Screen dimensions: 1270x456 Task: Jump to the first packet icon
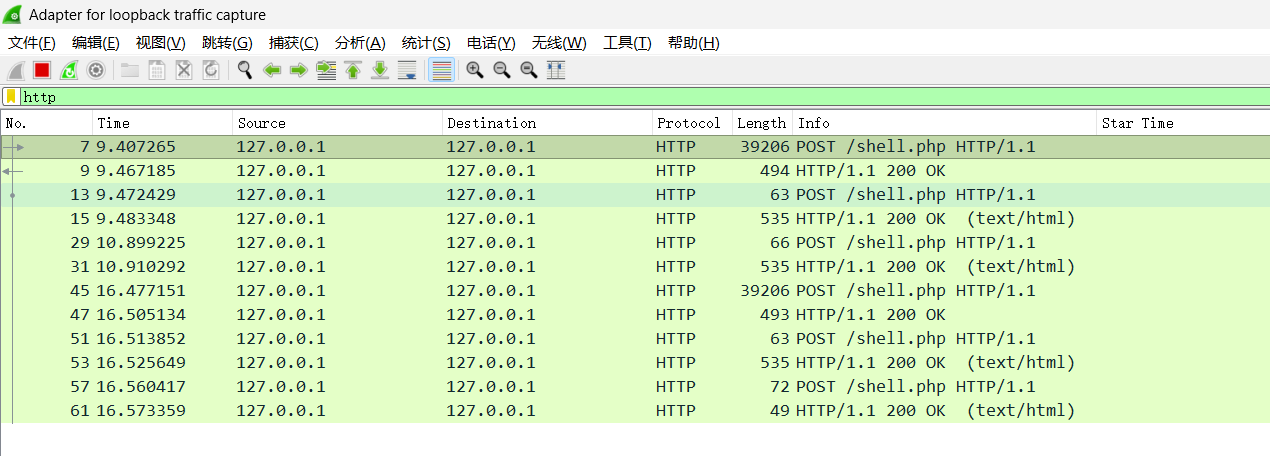(352, 70)
